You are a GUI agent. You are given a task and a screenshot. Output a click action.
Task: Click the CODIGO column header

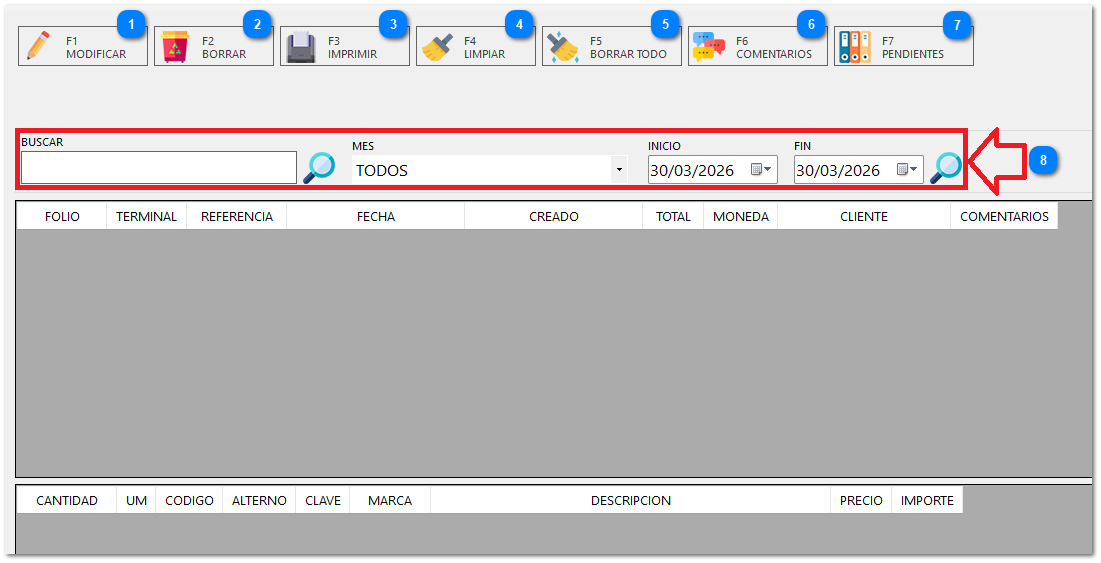point(189,501)
